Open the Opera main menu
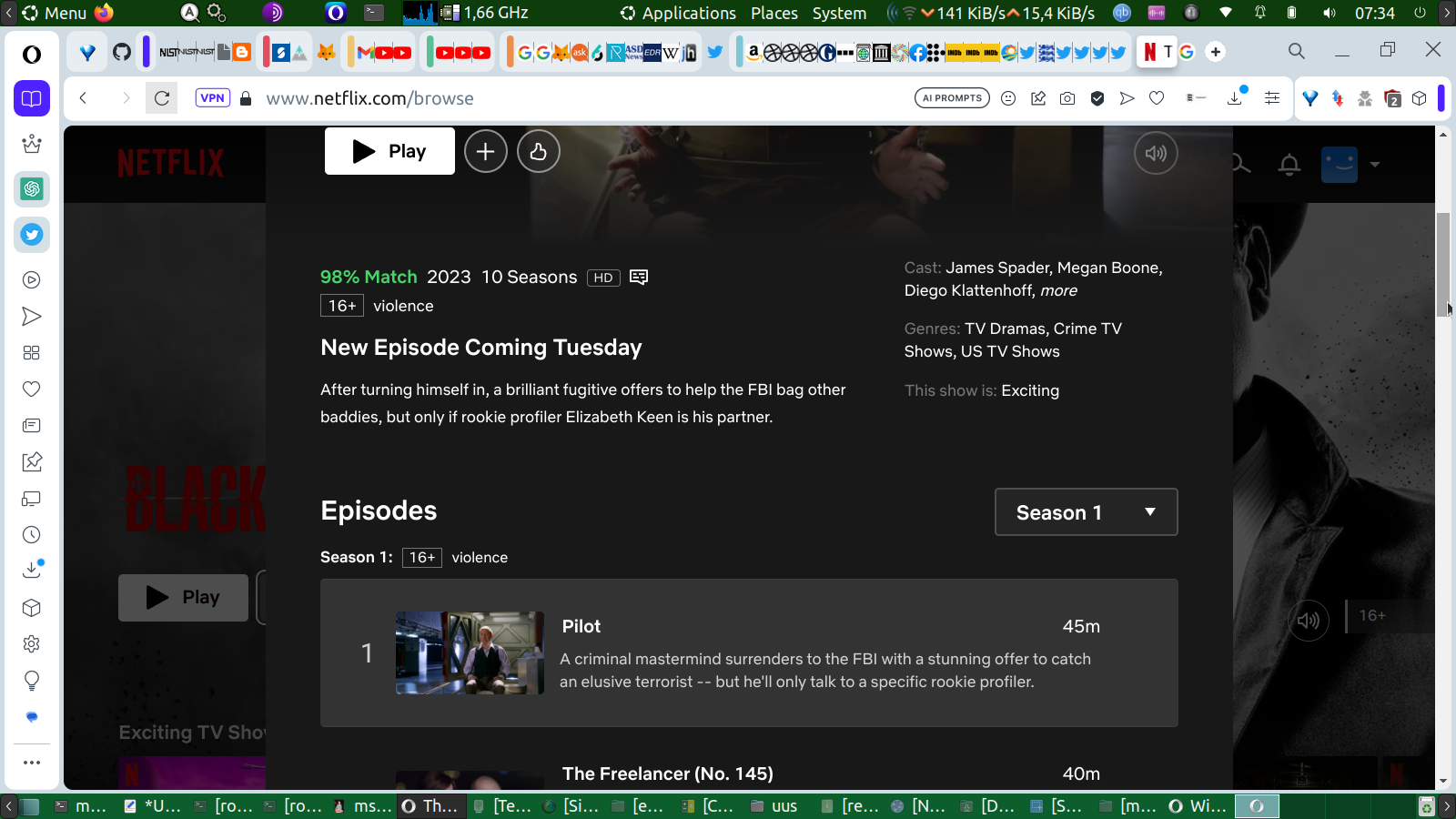The width and height of the screenshot is (1456, 819). [x=32, y=55]
